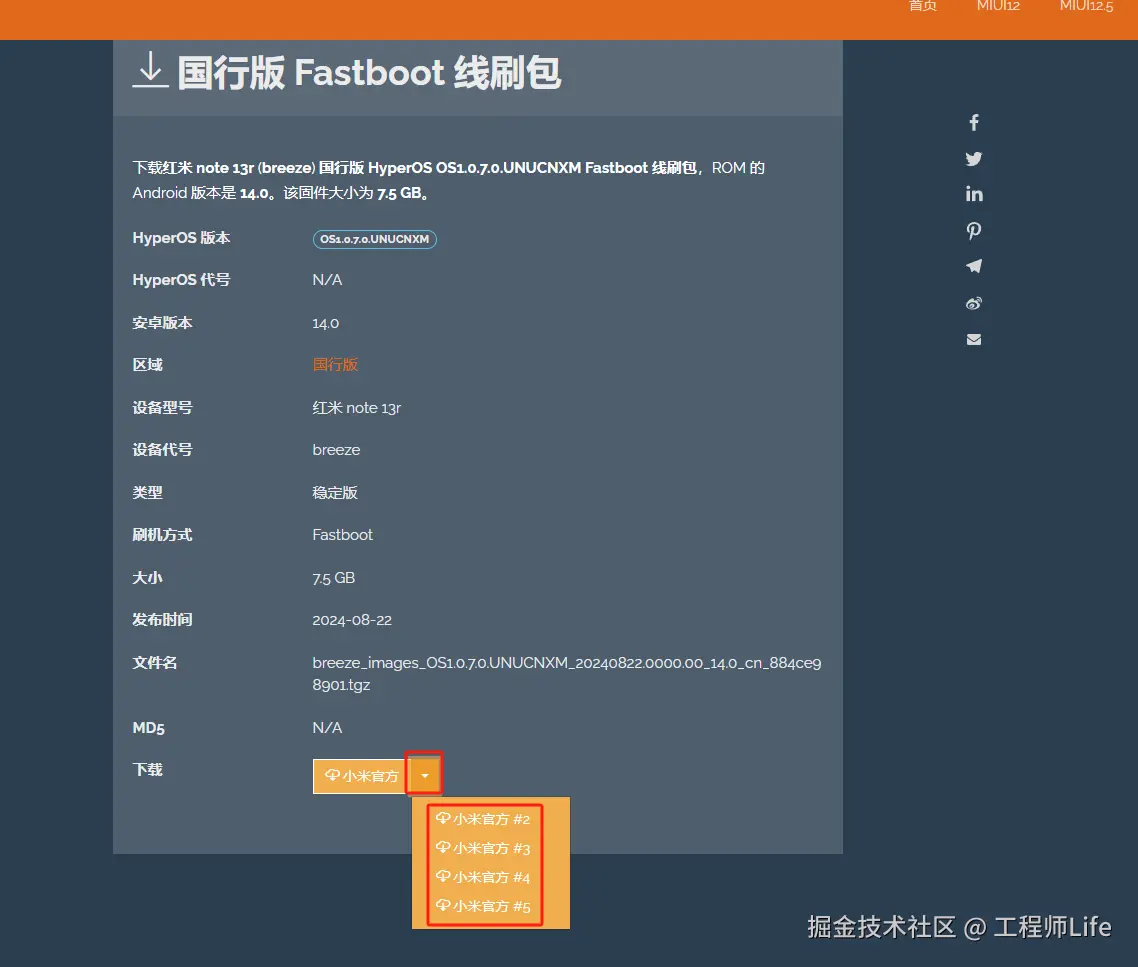This screenshot has width=1138, height=967.
Task: Share page via LinkedIn icon
Action: 974,194
